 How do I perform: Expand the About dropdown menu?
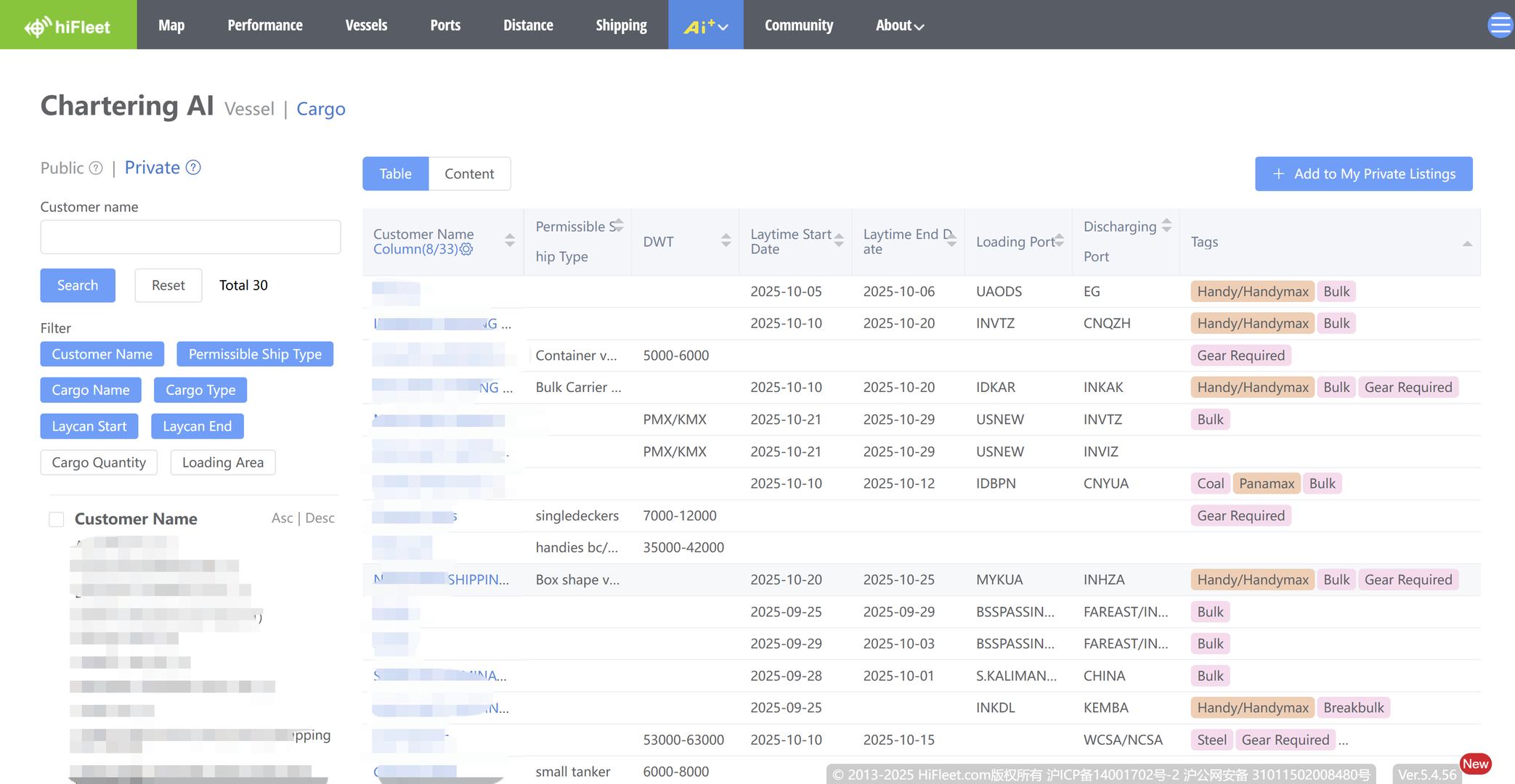pos(899,25)
